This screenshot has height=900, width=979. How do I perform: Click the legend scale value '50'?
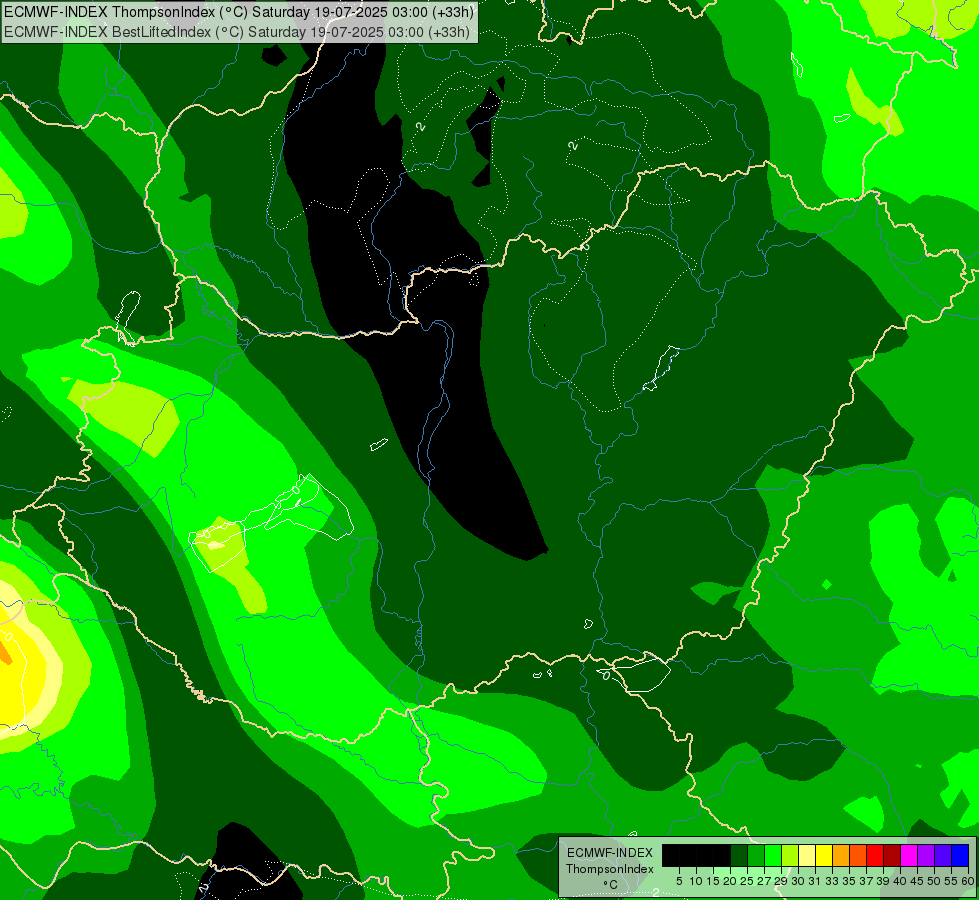[934, 881]
